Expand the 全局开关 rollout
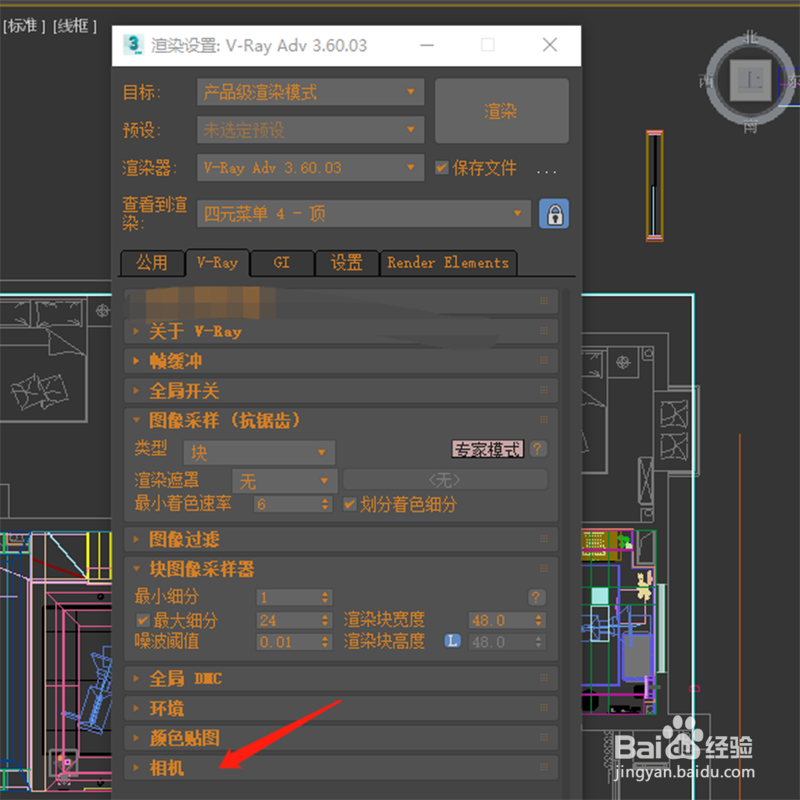The image size is (800, 800). point(341,390)
